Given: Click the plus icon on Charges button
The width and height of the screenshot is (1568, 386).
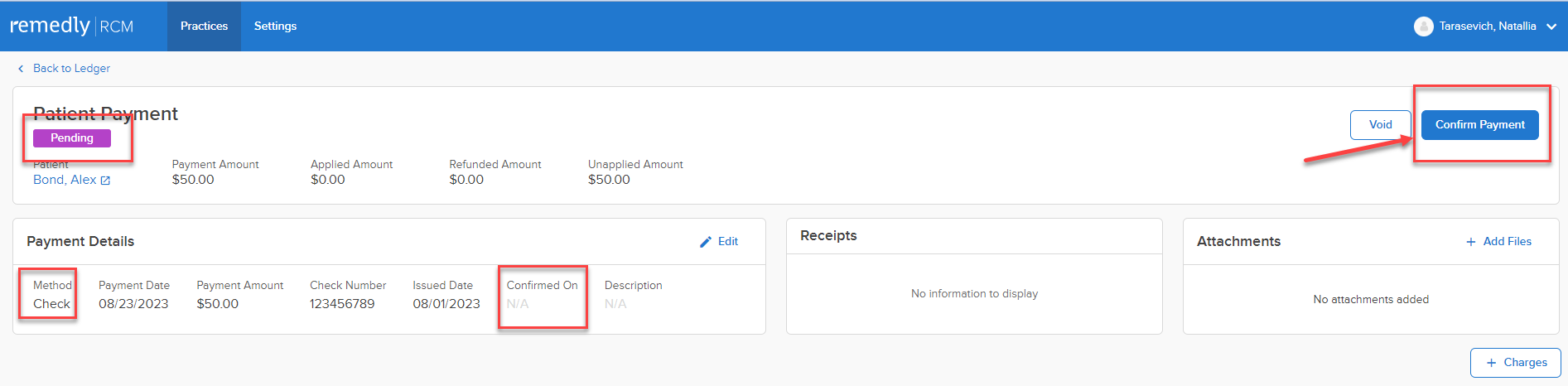Looking at the screenshot, I should point(1491,363).
